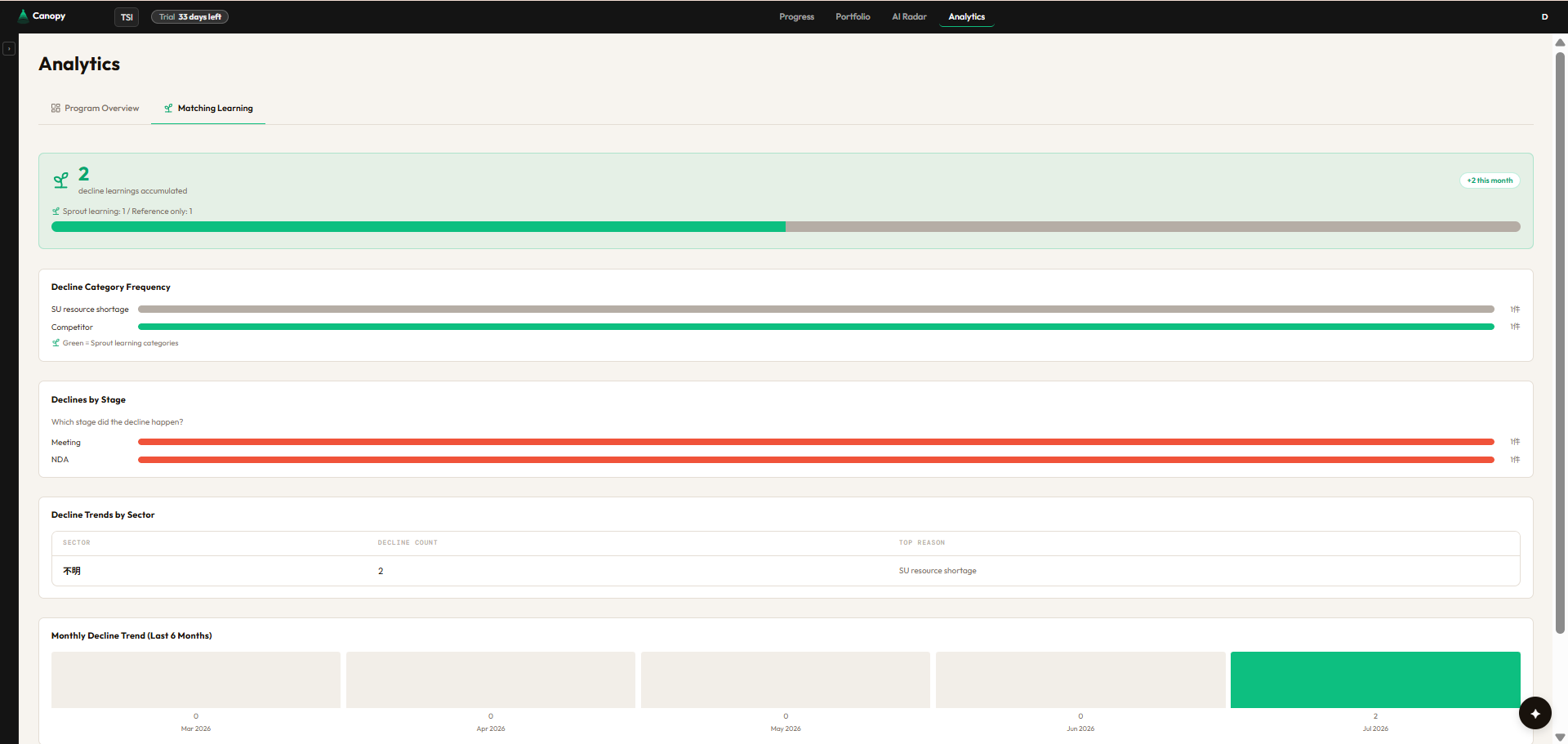
Task: Click the decline learnings accumulated label
Action: pos(132,191)
